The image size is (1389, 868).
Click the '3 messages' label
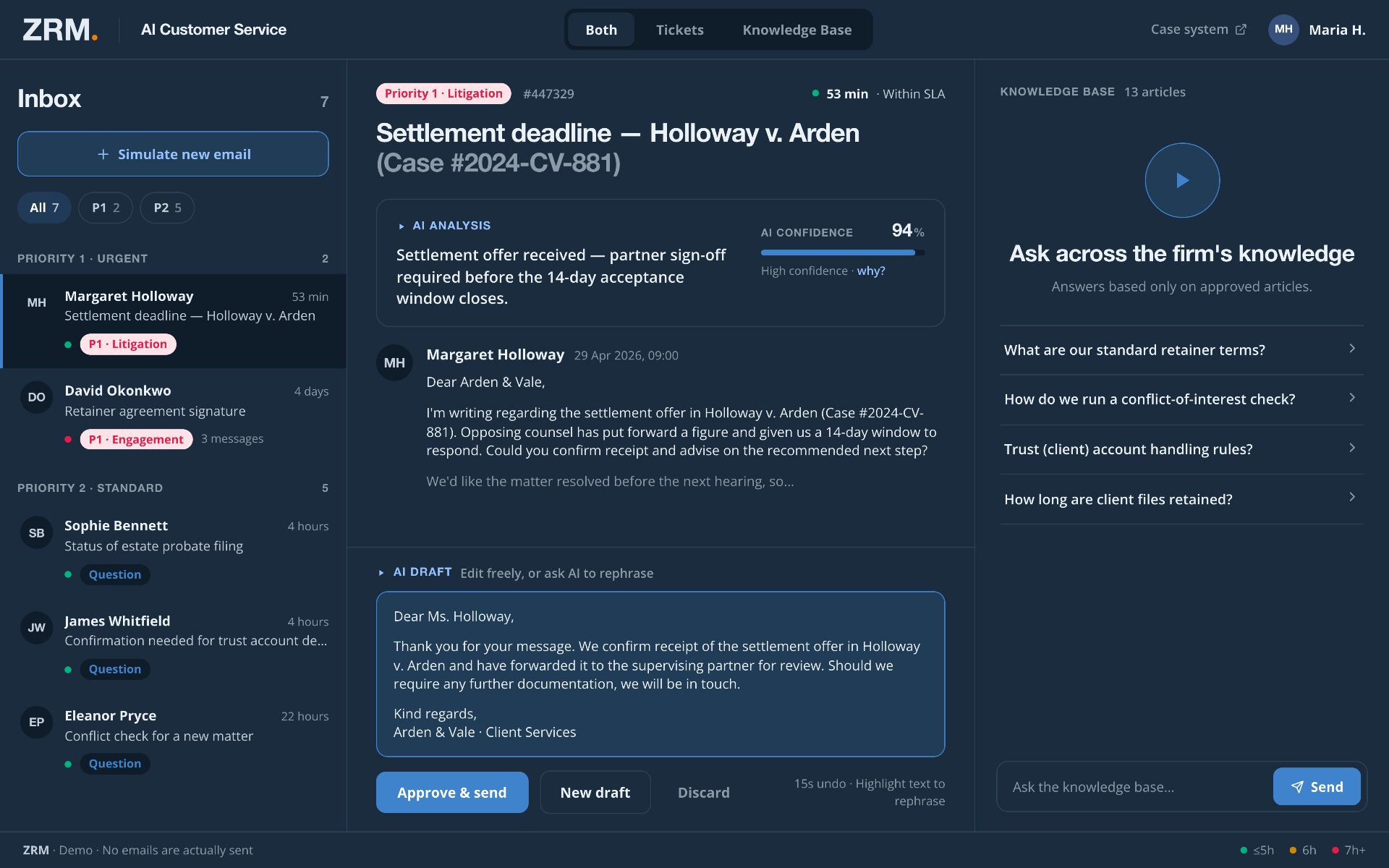pos(232,439)
